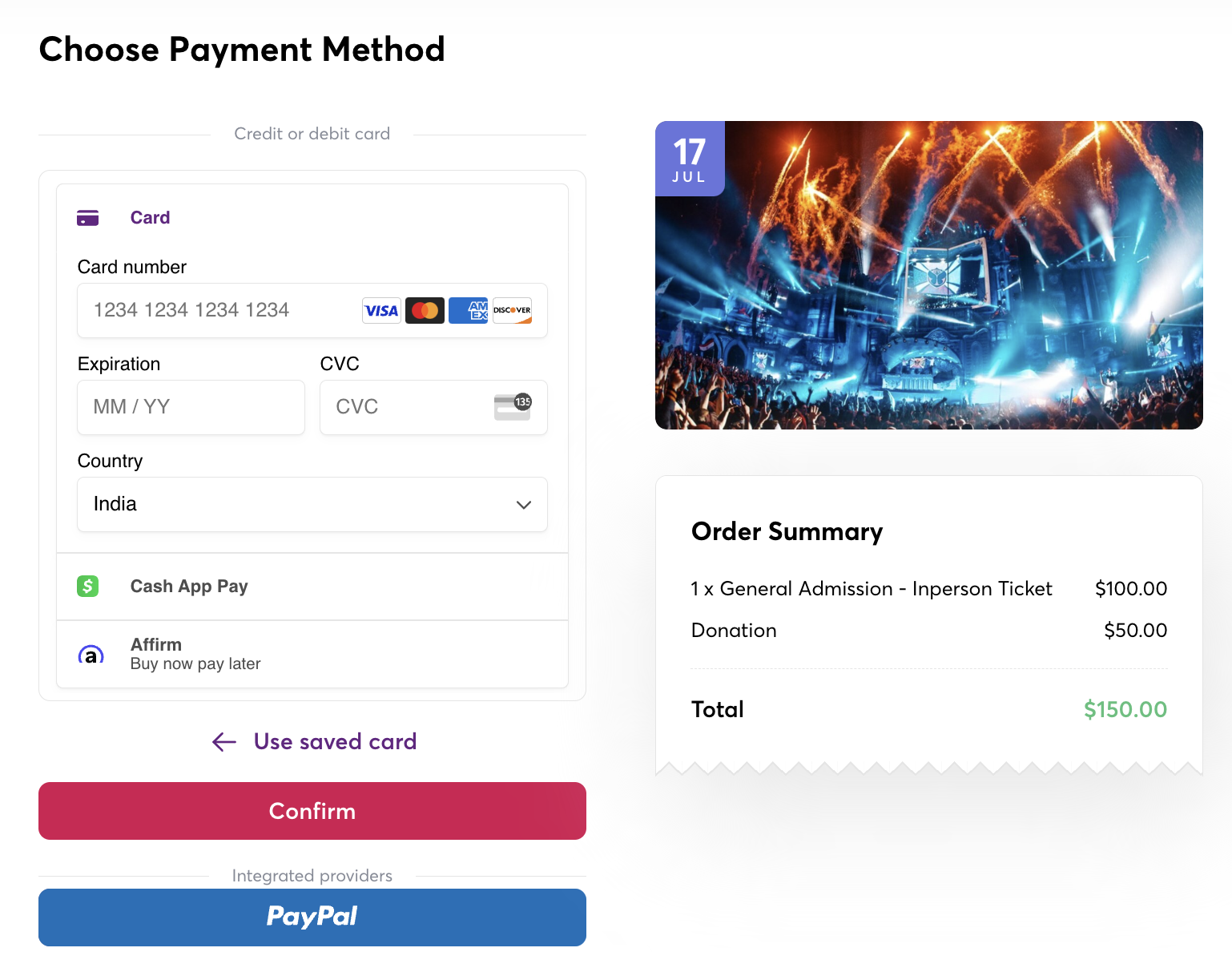Click the Mastercard logo icon
This screenshot has height=976, width=1232.
[x=425, y=311]
